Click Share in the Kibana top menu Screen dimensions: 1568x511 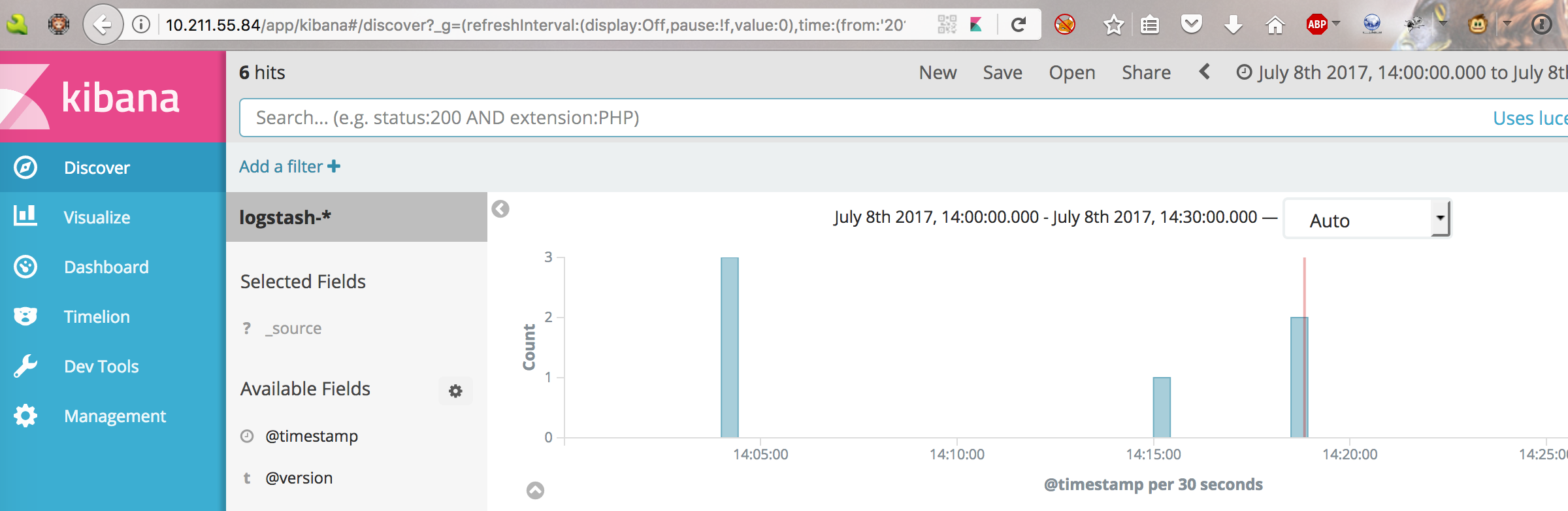click(x=1146, y=72)
